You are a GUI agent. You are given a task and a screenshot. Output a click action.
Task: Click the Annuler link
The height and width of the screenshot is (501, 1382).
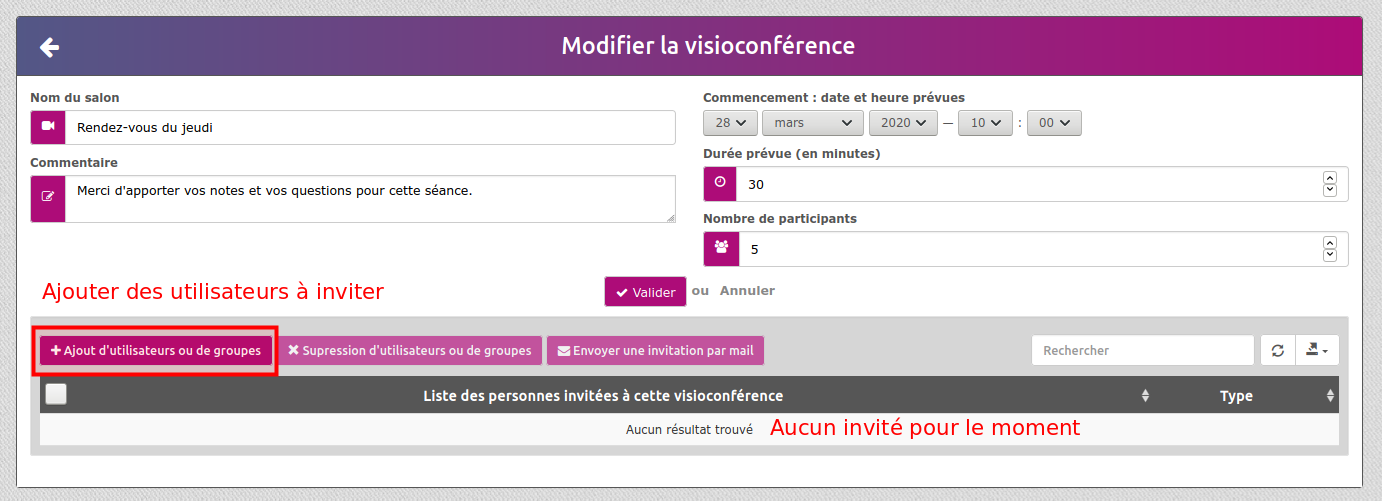tap(747, 291)
